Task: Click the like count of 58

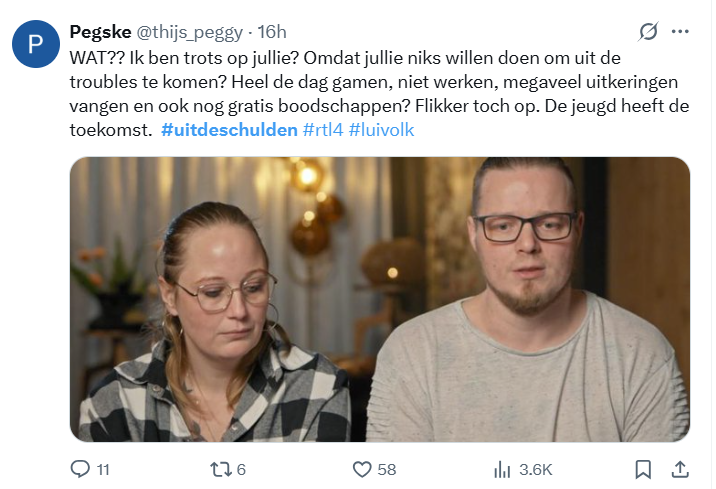Action: (387, 469)
